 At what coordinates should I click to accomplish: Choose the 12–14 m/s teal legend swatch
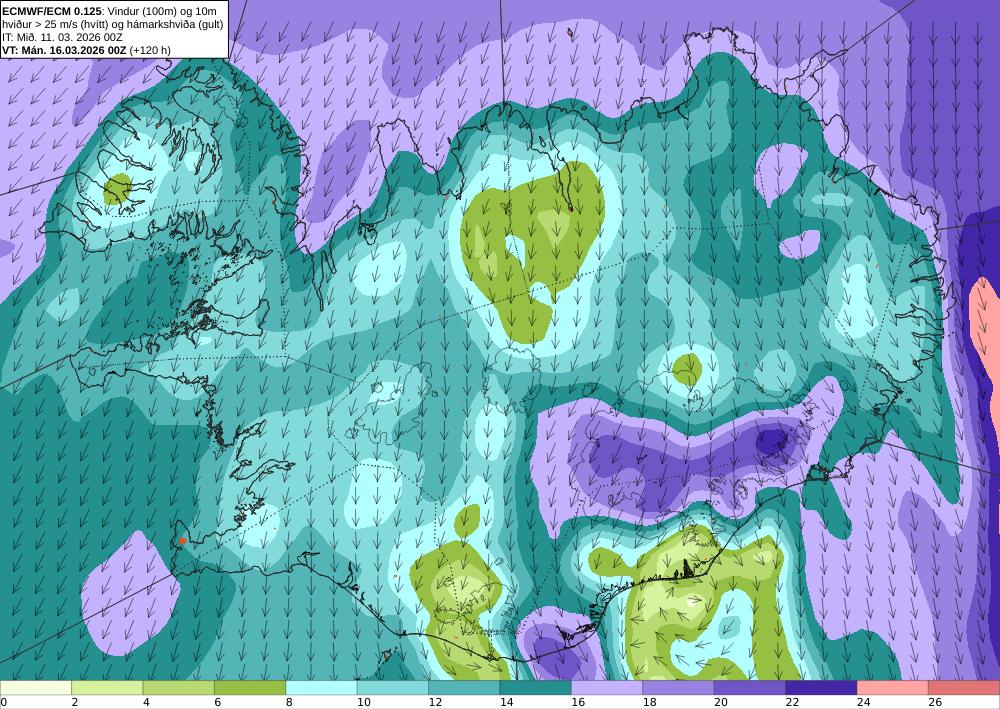coord(464,688)
